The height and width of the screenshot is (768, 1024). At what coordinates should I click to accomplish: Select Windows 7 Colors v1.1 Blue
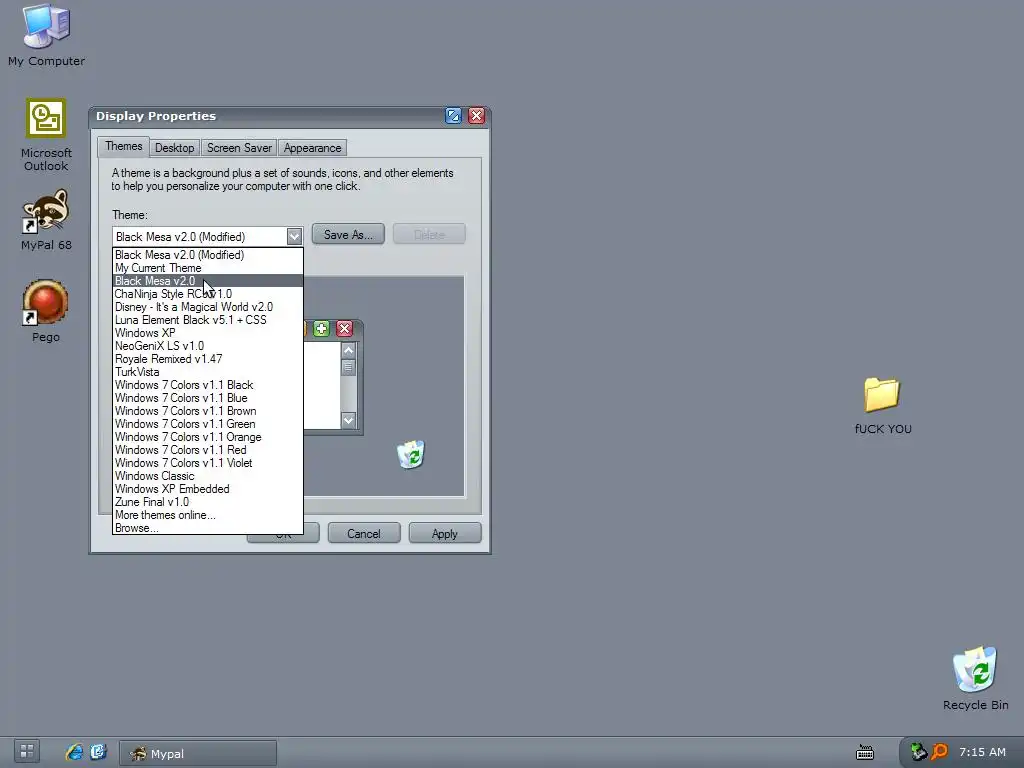coord(208,398)
